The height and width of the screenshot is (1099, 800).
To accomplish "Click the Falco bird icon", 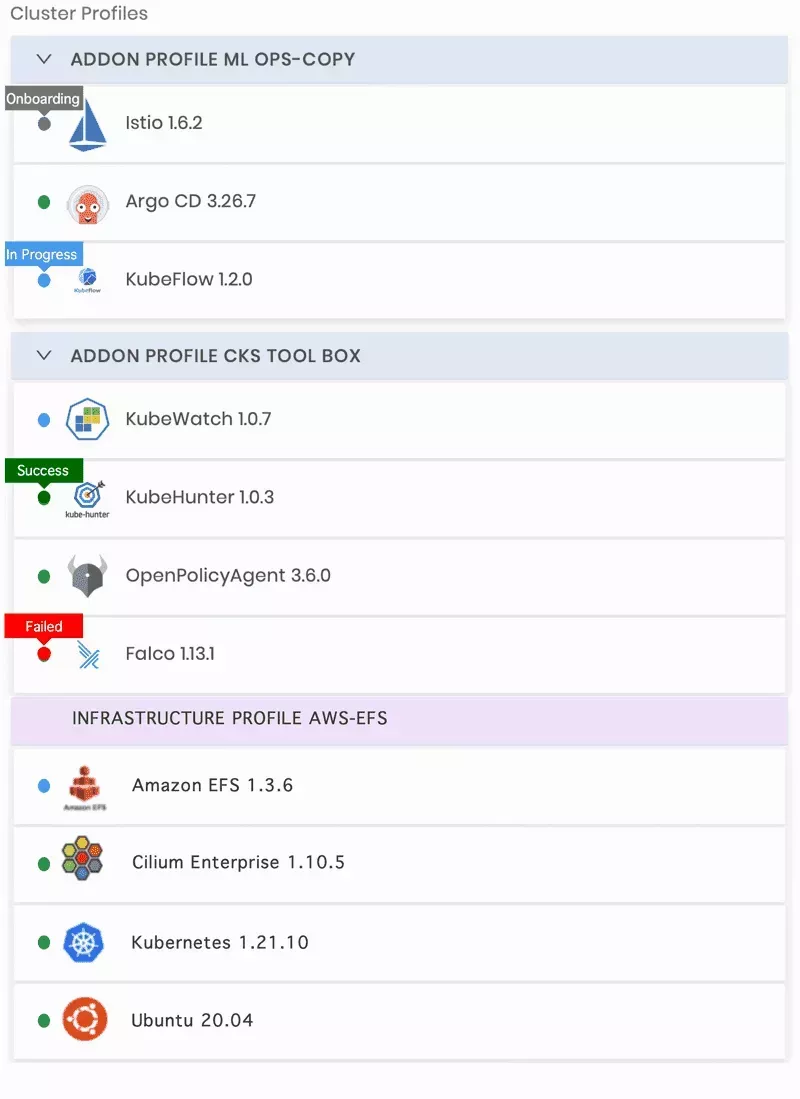I will pos(87,655).
